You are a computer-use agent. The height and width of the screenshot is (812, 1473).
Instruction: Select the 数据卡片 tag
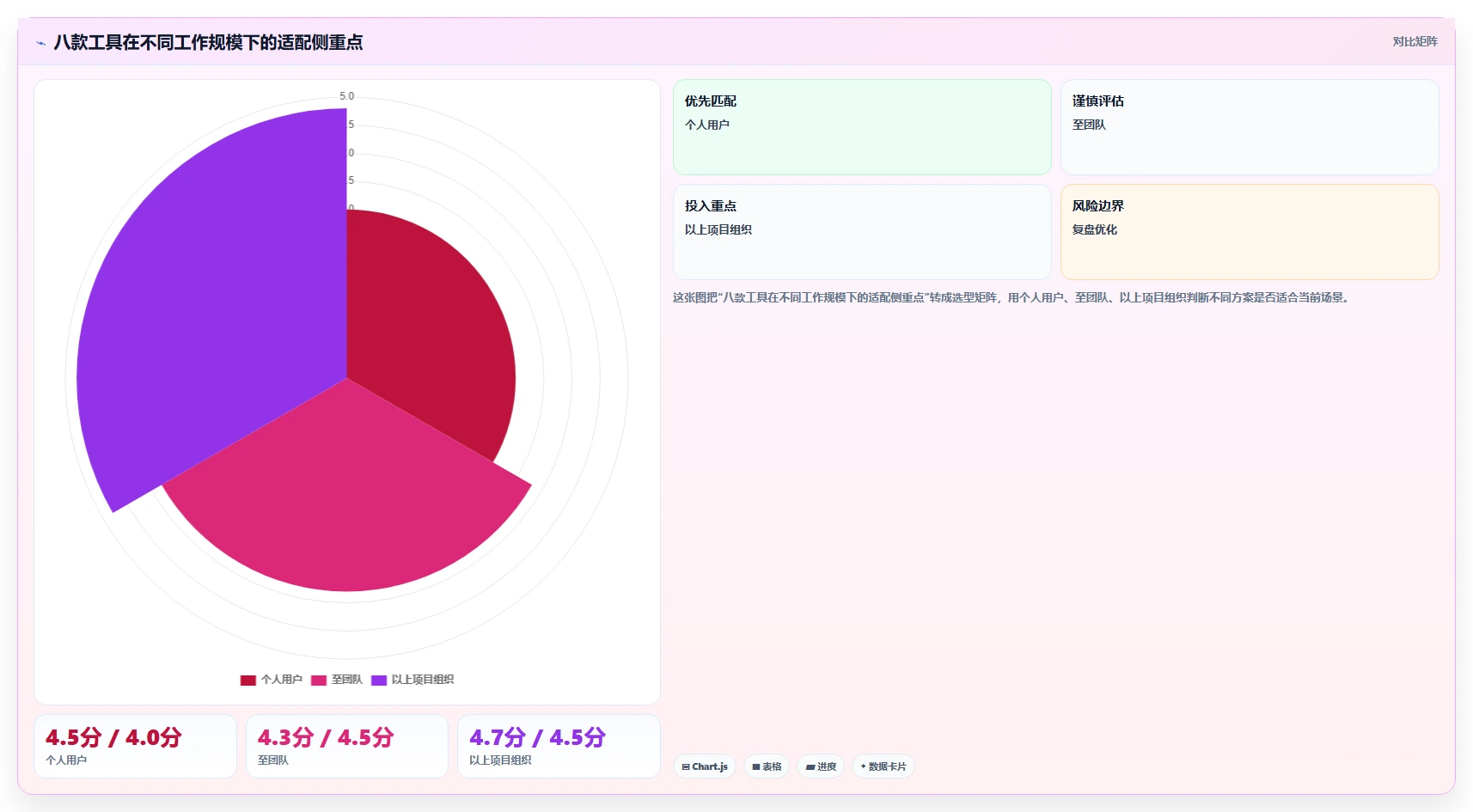coord(883,766)
